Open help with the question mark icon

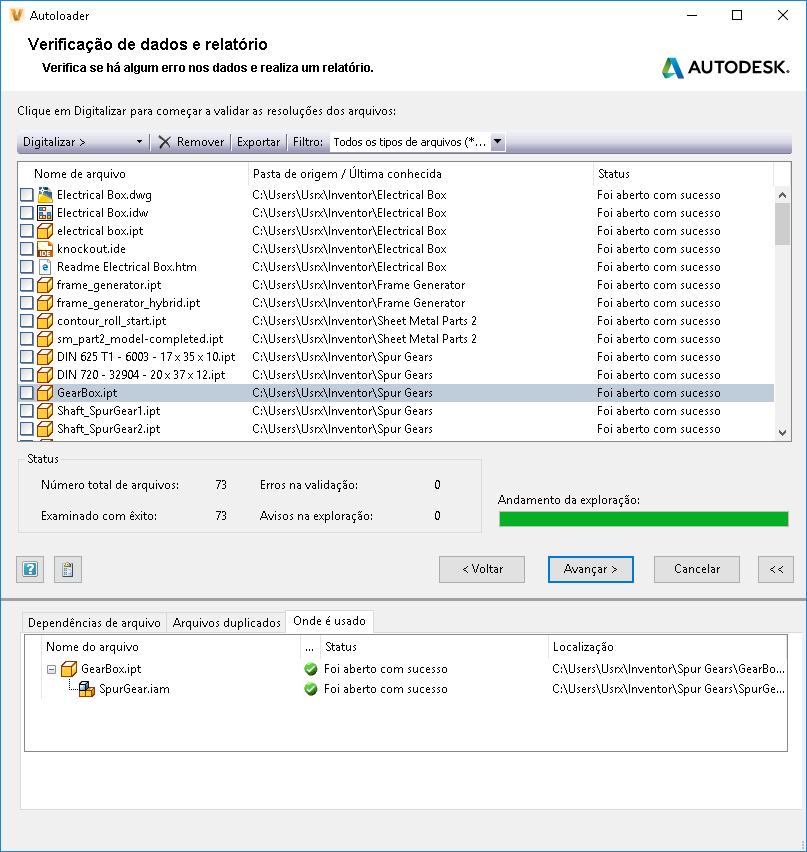click(30, 569)
